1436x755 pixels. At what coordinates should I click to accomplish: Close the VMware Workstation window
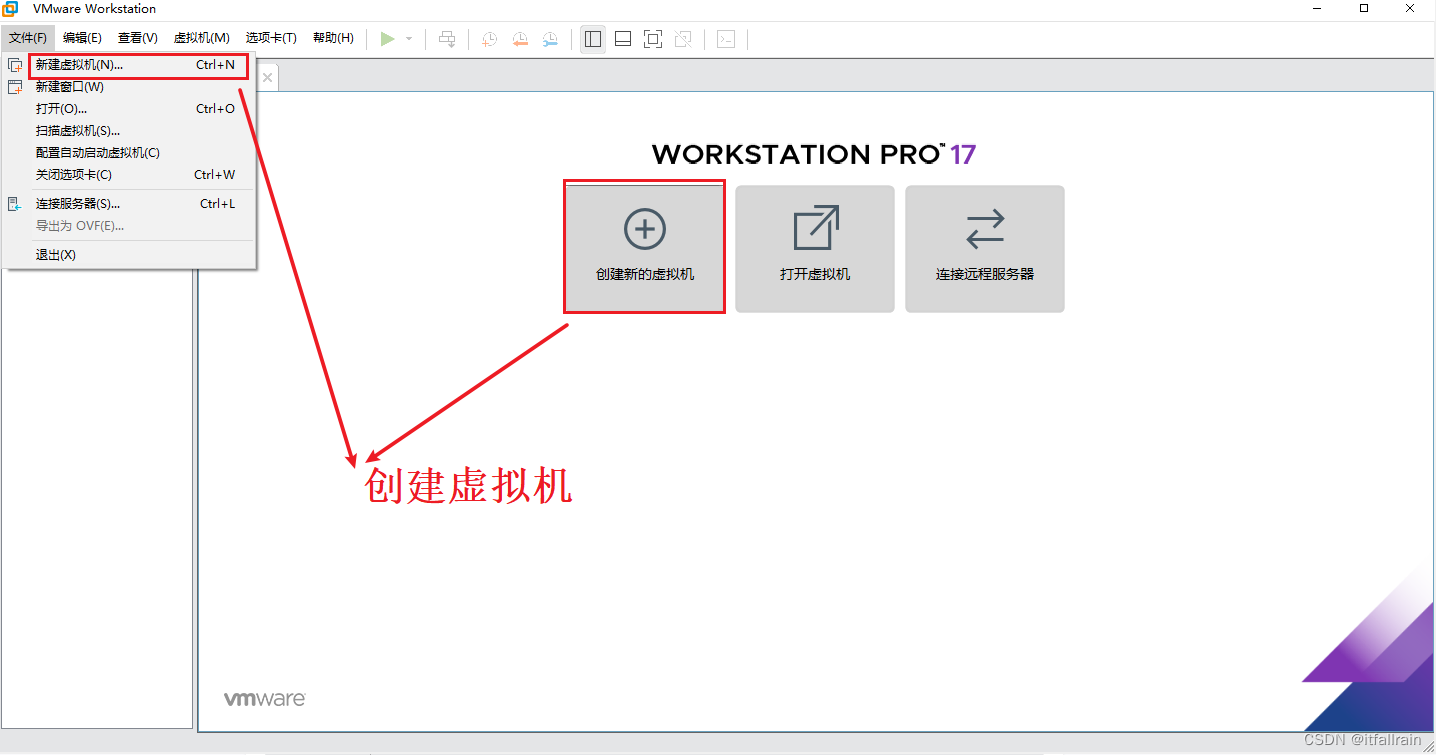point(1410,8)
